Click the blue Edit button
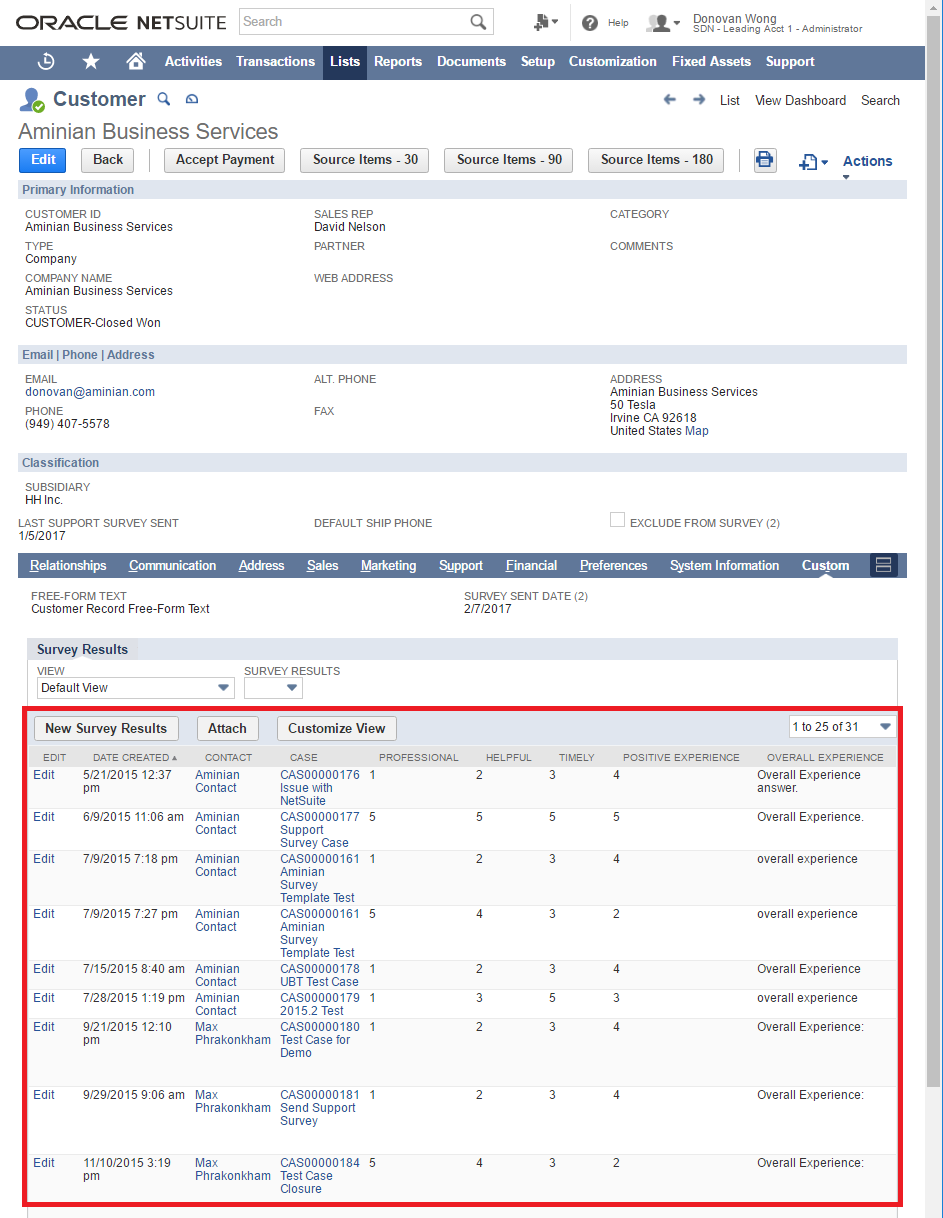 pos(43,160)
